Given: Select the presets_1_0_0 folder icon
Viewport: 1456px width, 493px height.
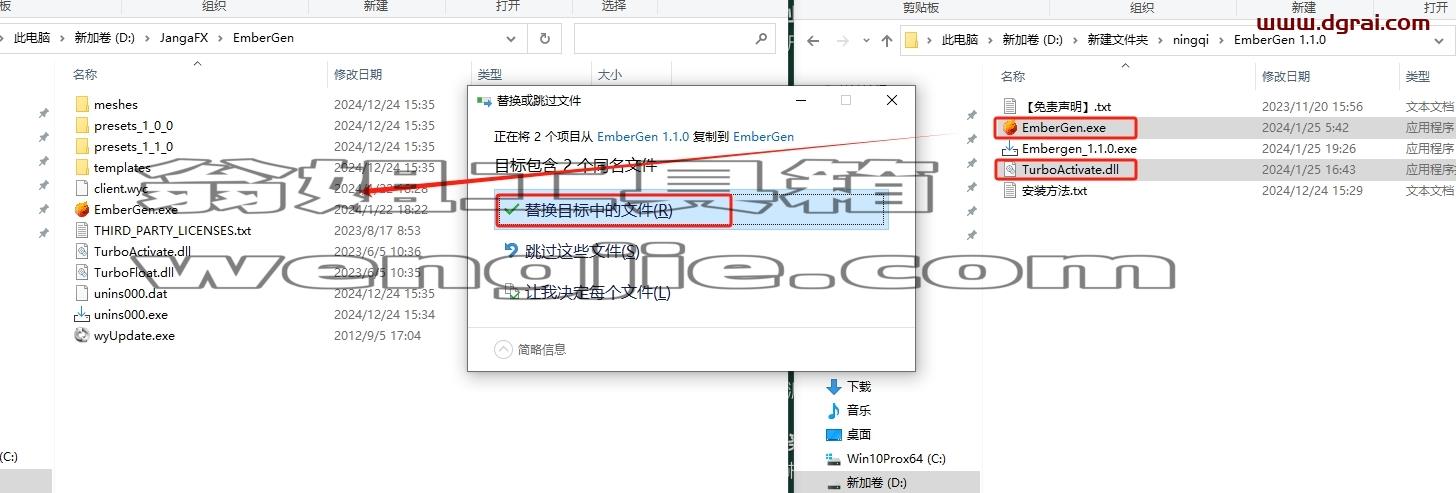Looking at the screenshot, I should pos(82,125).
